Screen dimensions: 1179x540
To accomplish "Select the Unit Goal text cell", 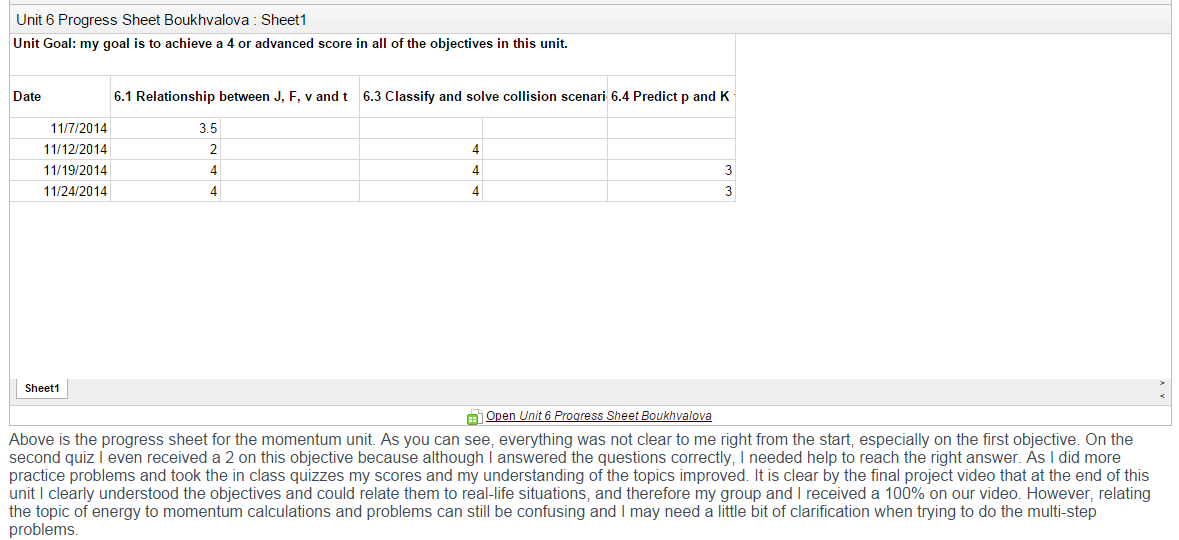I will point(372,54).
